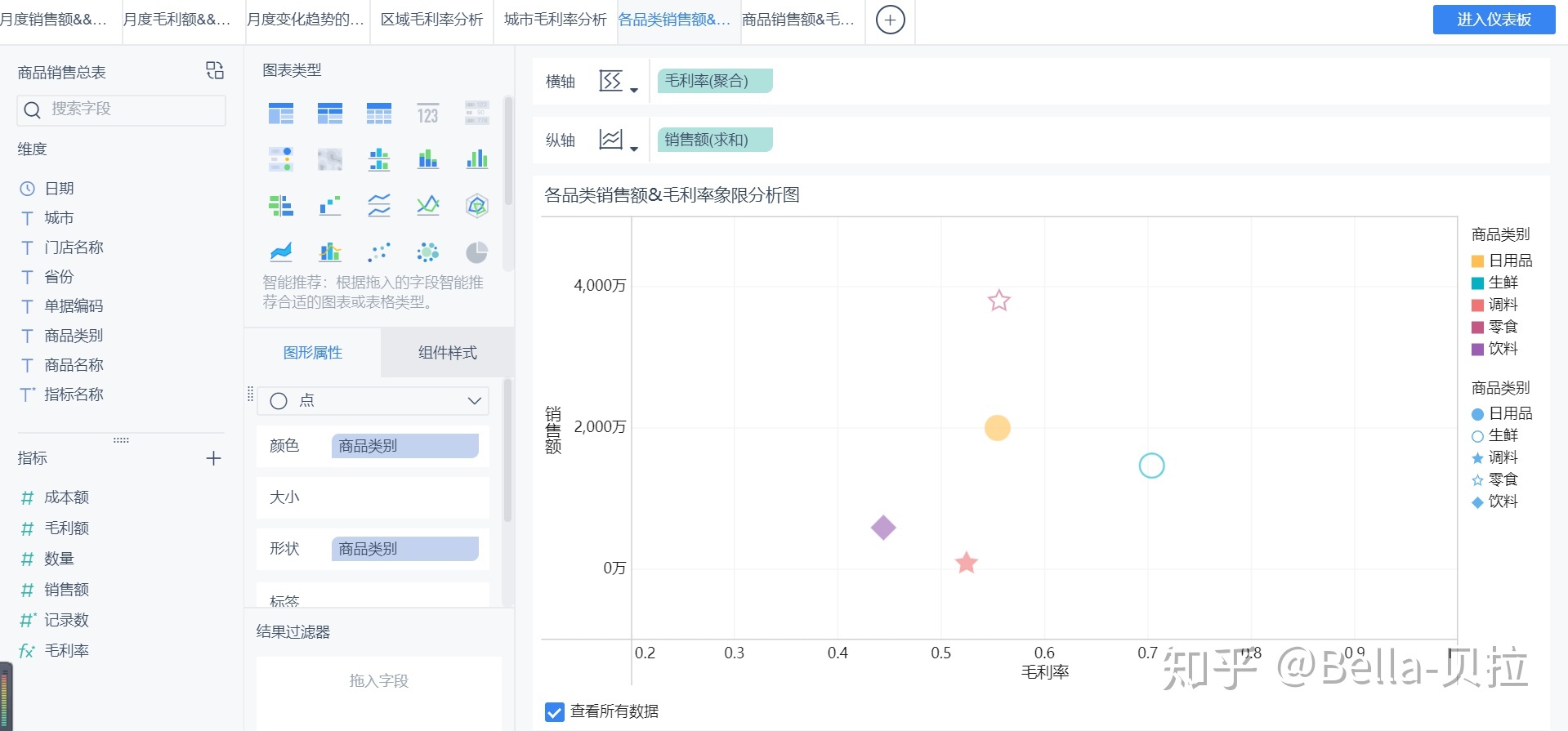Click the 零食 star entry in shape legend
This screenshot has height=731, width=1568.
pyautogui.click(x=1494, y=479)
